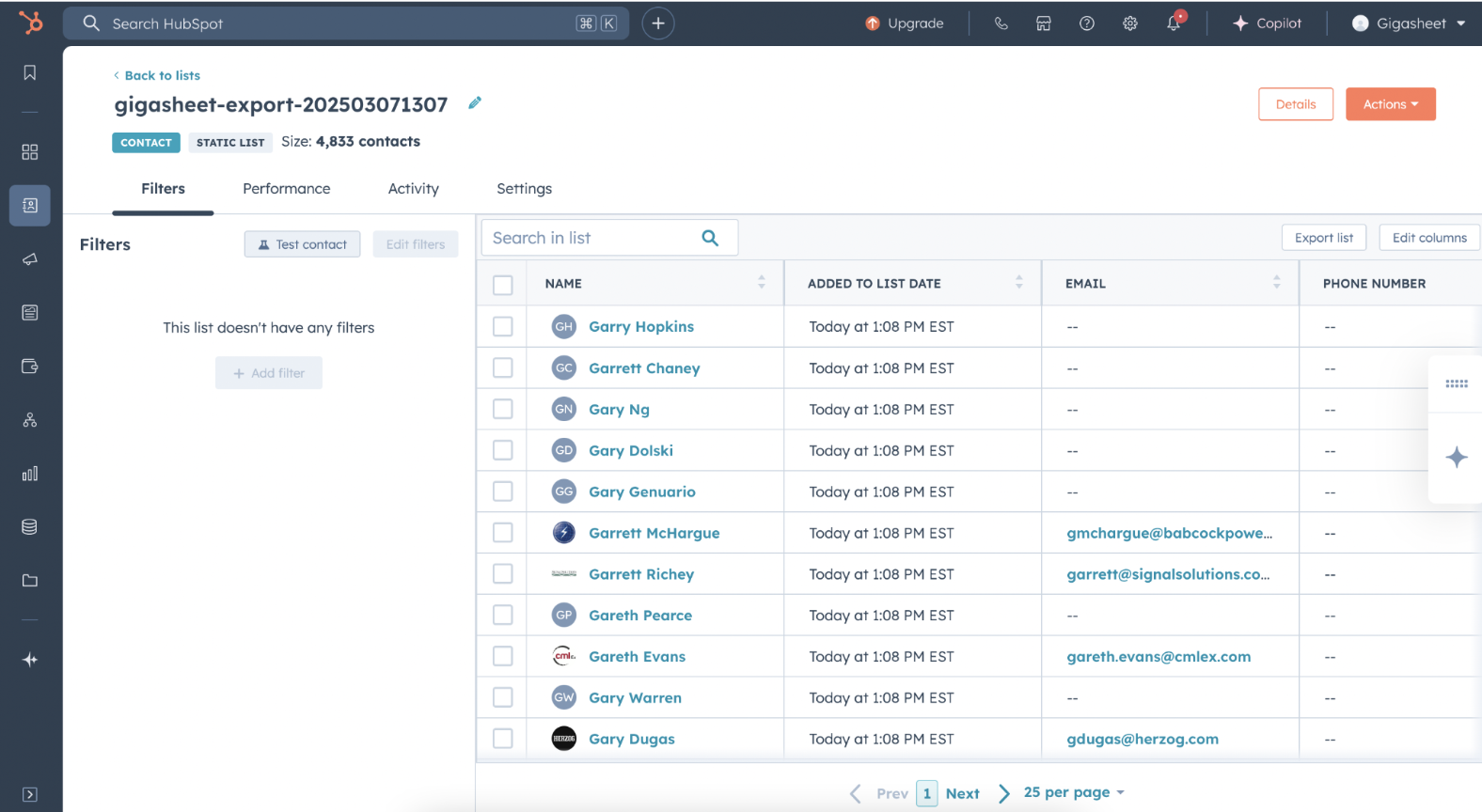Open the CRM contacts sidebar icon

[x=30, y=205]
